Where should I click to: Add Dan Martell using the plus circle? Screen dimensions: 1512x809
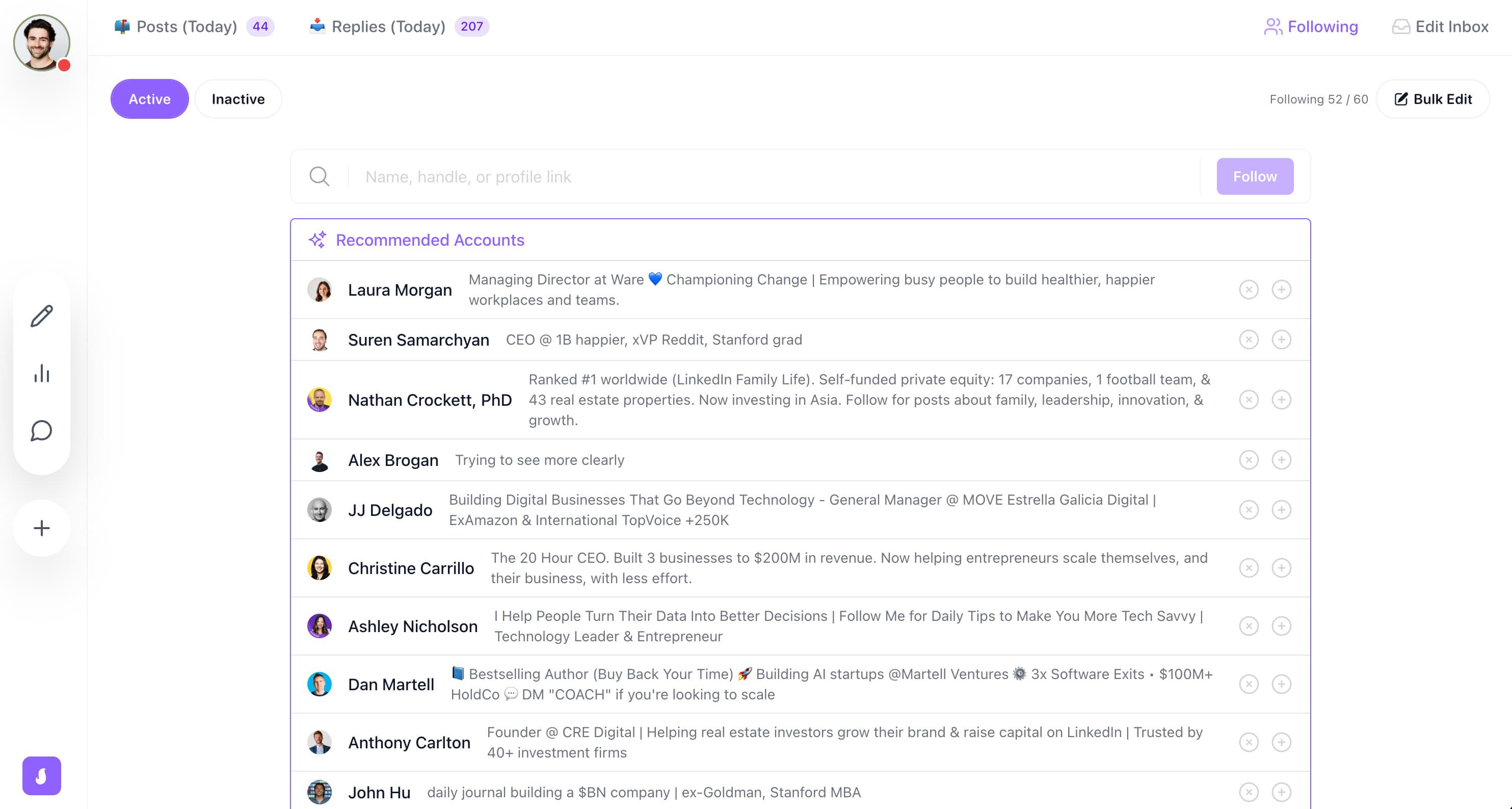tap(1283, 684)
